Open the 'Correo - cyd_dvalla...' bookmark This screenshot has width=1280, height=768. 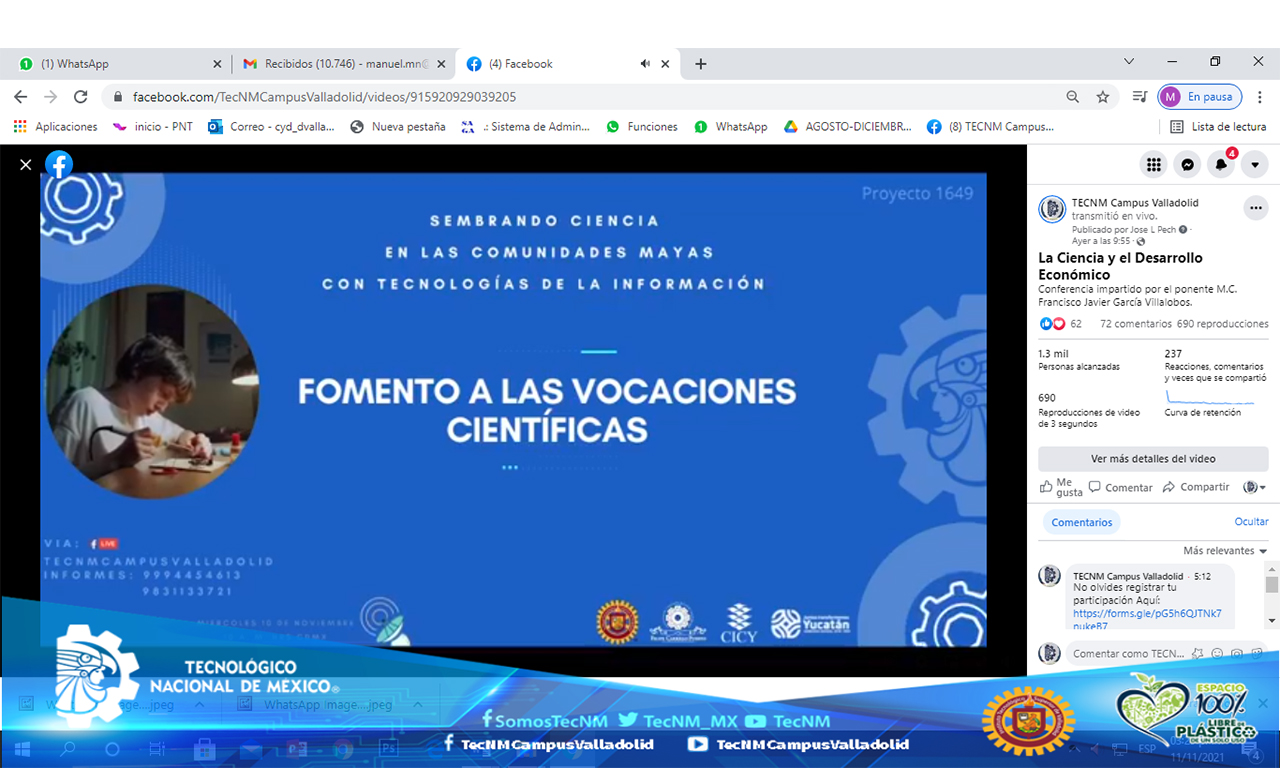[271, 127]
